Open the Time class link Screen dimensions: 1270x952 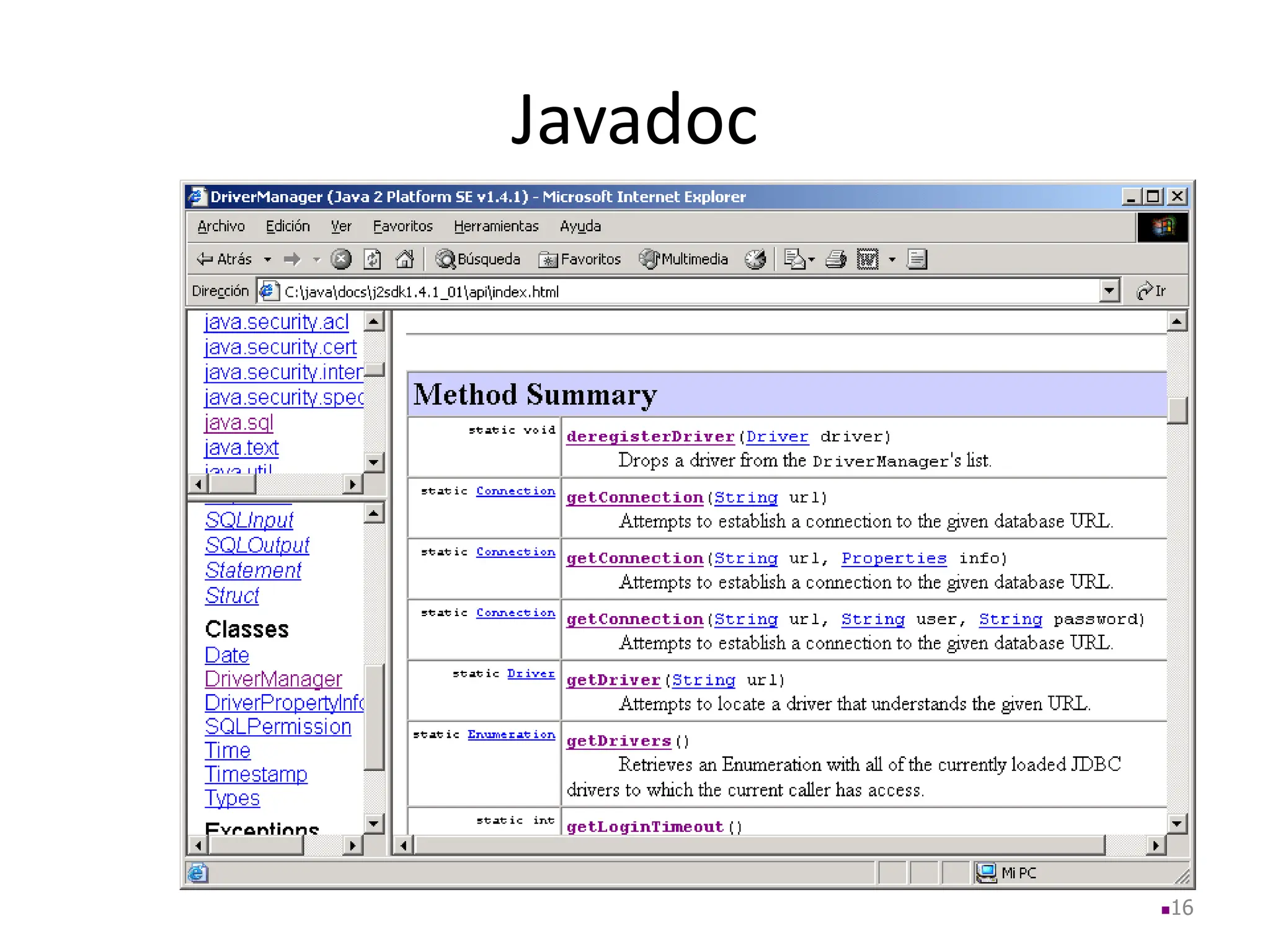(x=228, y=751)
